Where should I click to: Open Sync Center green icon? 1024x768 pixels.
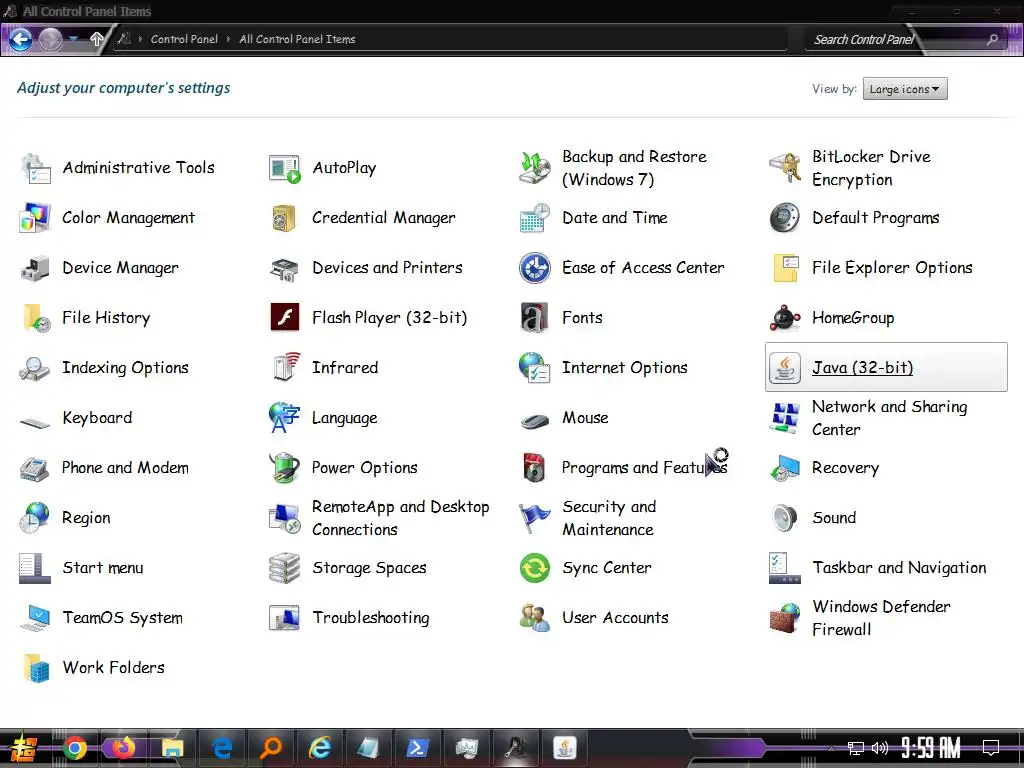pos(535,568)
